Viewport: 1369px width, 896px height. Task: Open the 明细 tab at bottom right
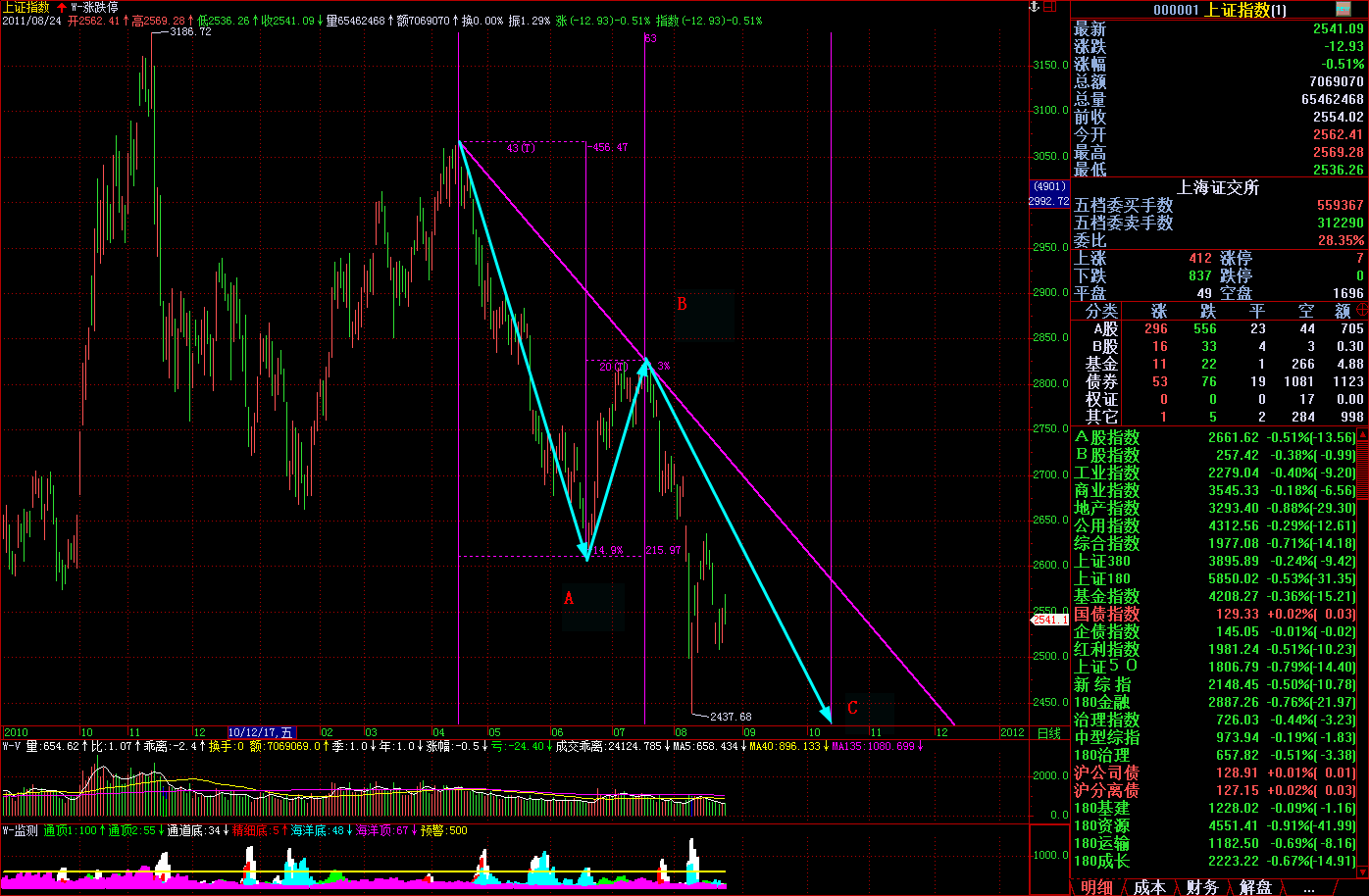coord(1096,887)
